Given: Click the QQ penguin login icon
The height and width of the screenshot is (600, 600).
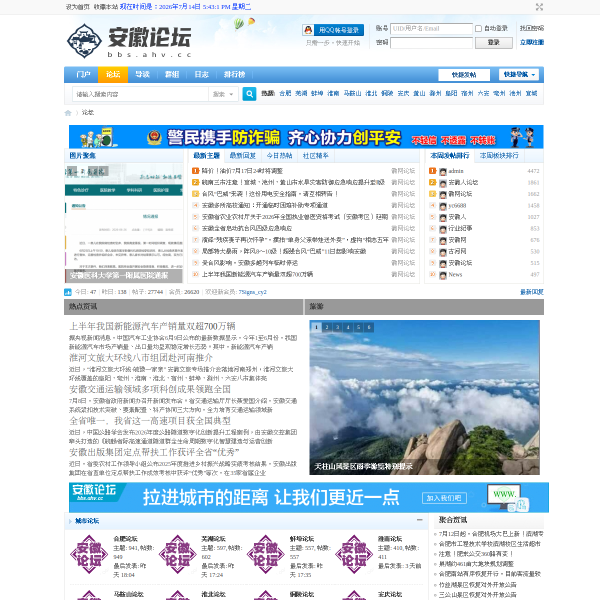Looking at the screenshot, I should (308, 30).
